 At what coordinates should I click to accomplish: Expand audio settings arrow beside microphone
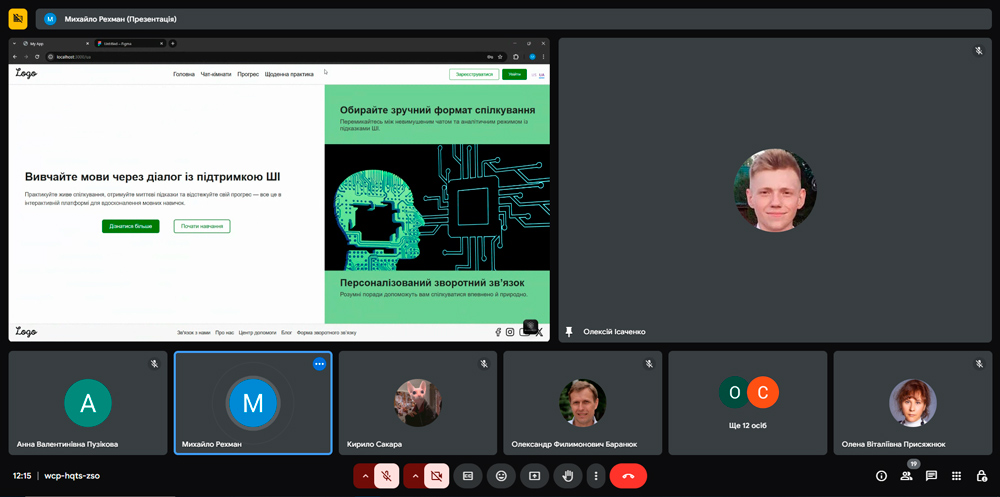365,476
